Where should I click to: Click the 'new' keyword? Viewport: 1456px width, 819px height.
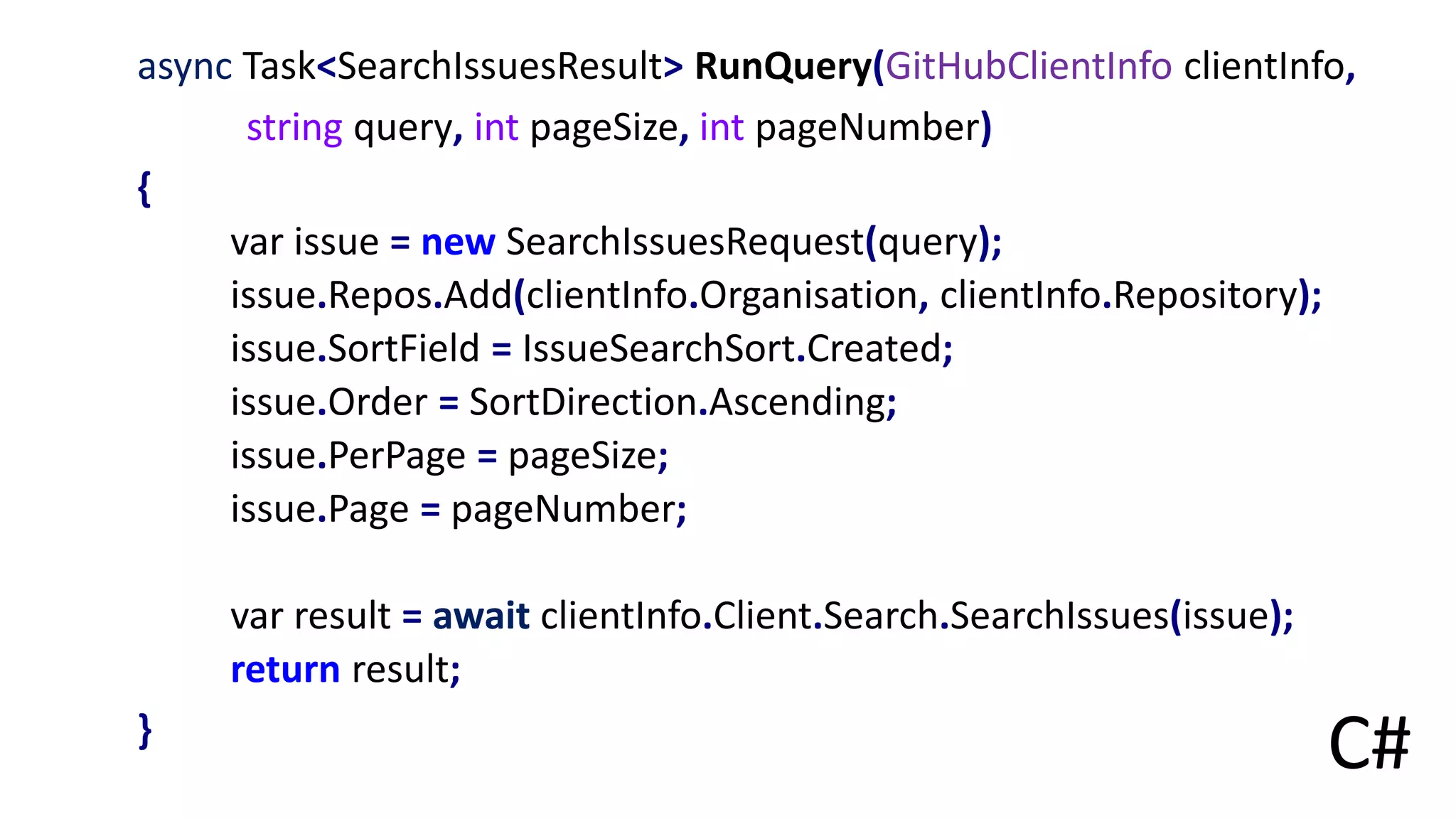pyautogui.click(x=458, y=242)
